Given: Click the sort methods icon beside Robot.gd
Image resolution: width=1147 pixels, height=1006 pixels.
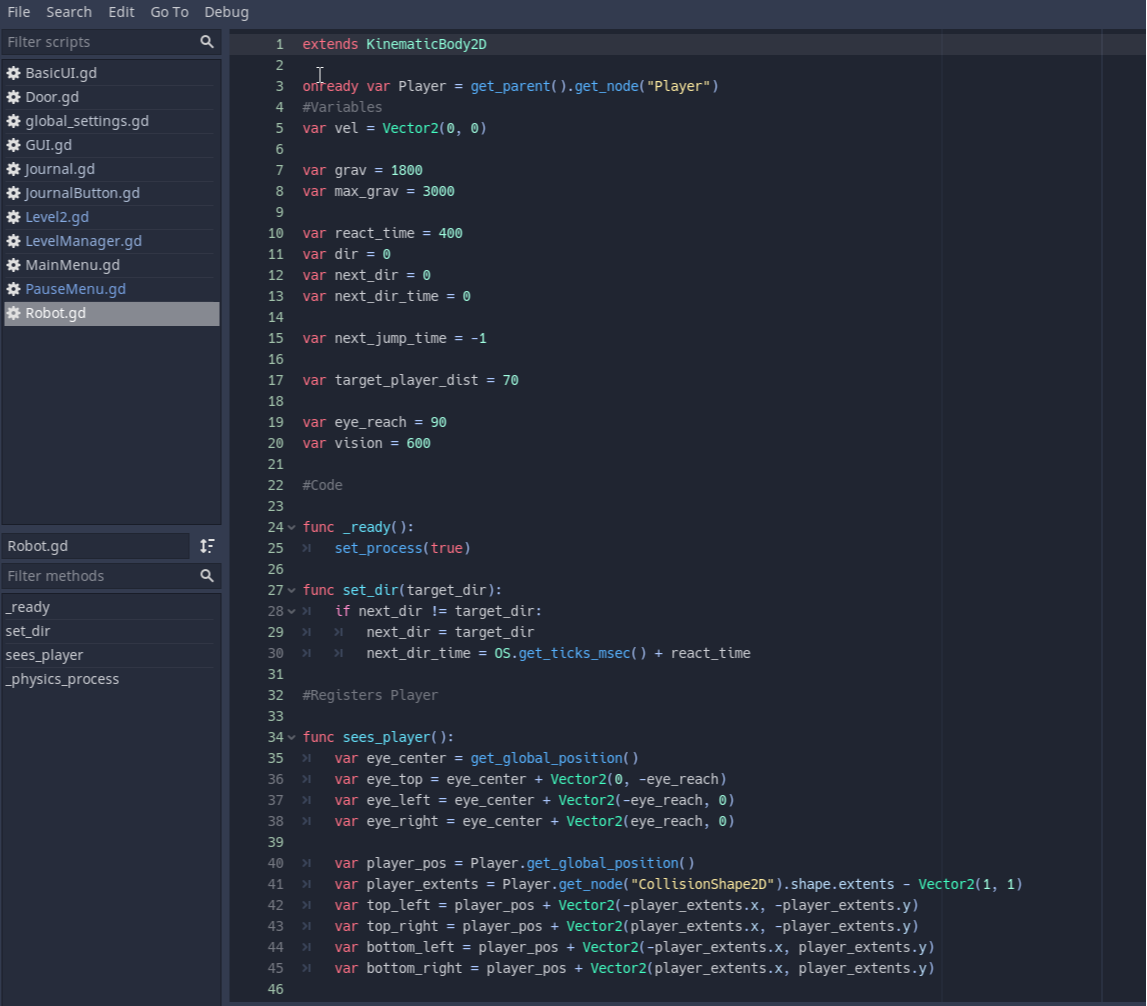Looking at the screenshot, I should tap(207, 546).
